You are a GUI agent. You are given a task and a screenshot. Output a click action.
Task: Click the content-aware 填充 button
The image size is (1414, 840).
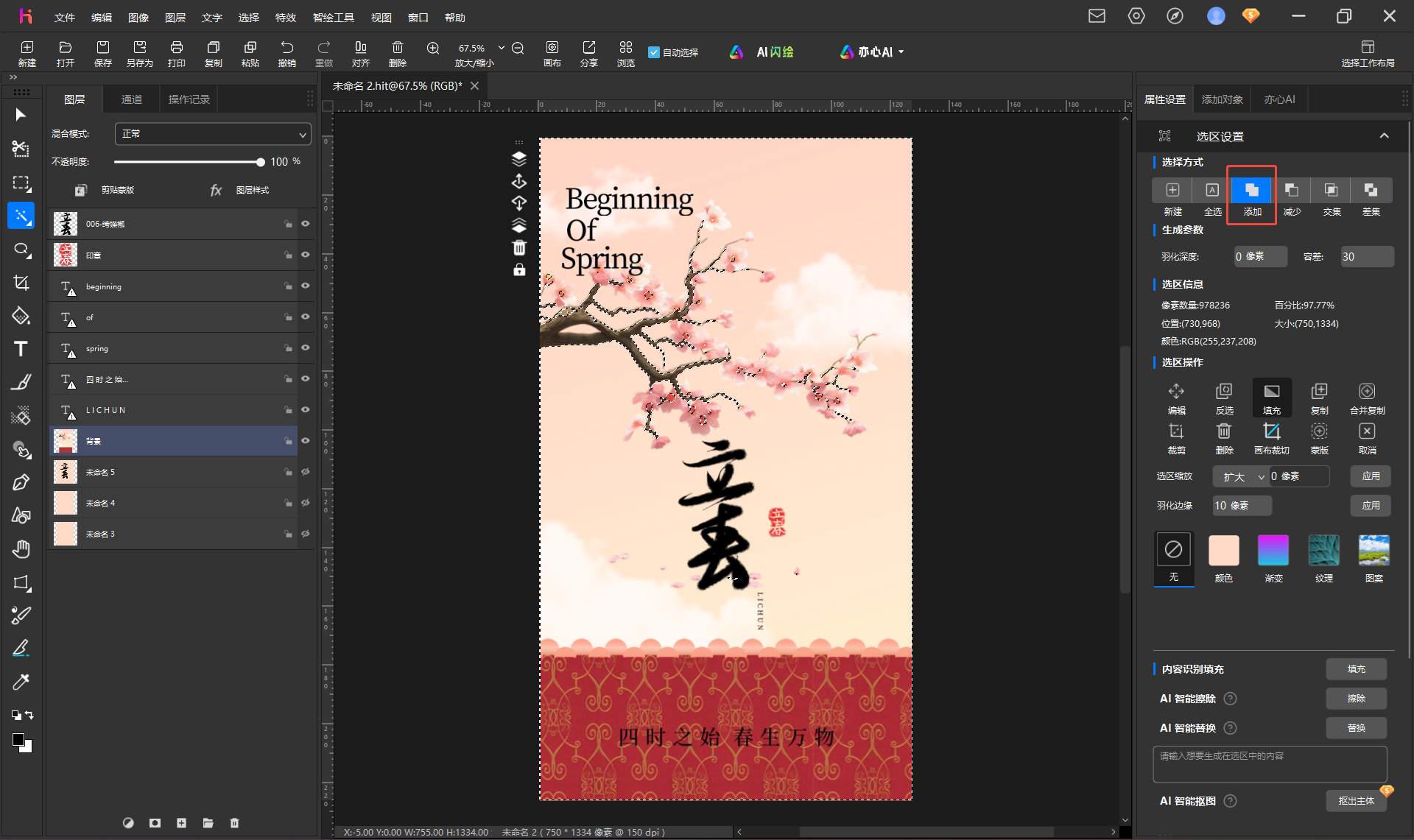[x=1357, y=669]
